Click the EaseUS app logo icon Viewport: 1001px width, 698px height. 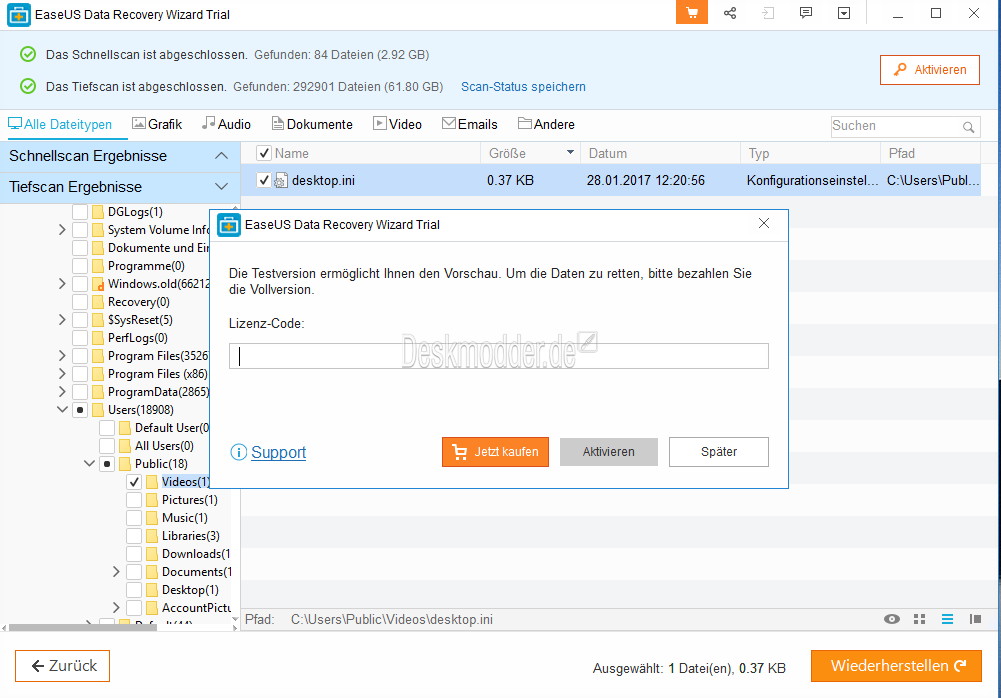[19, 14]
